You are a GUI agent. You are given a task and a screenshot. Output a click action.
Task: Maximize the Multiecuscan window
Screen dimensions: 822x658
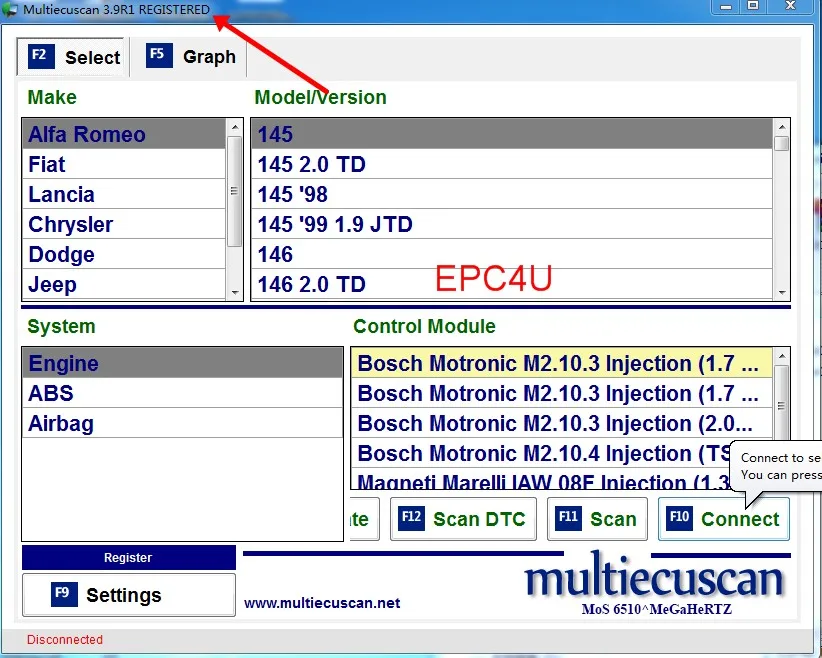pyautogui.click(x=753, y=6)
